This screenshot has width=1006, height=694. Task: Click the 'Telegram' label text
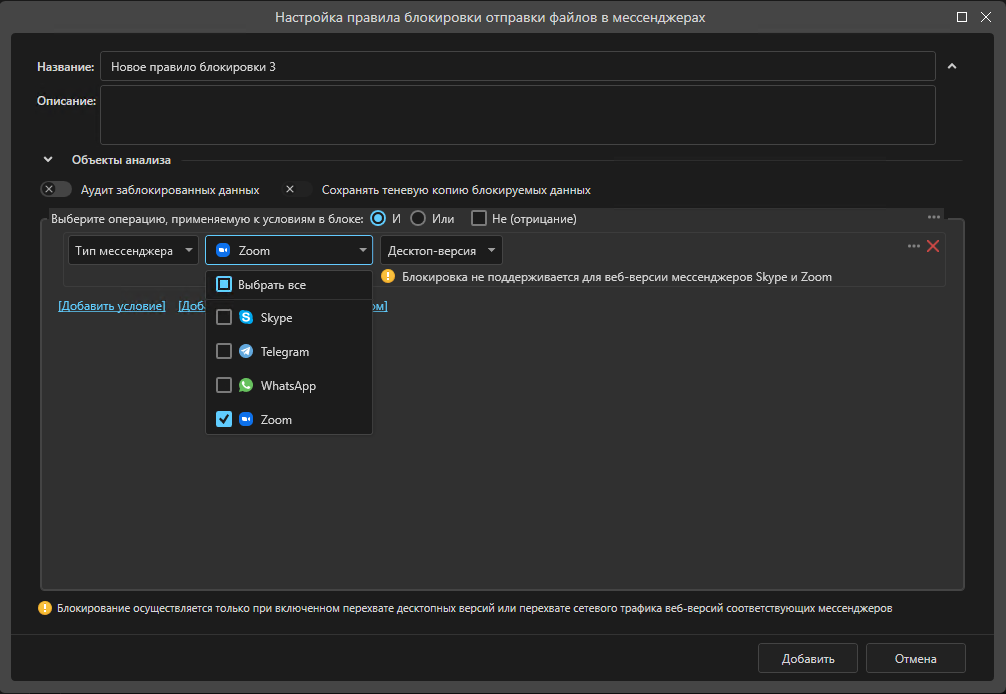pos(285,351)
